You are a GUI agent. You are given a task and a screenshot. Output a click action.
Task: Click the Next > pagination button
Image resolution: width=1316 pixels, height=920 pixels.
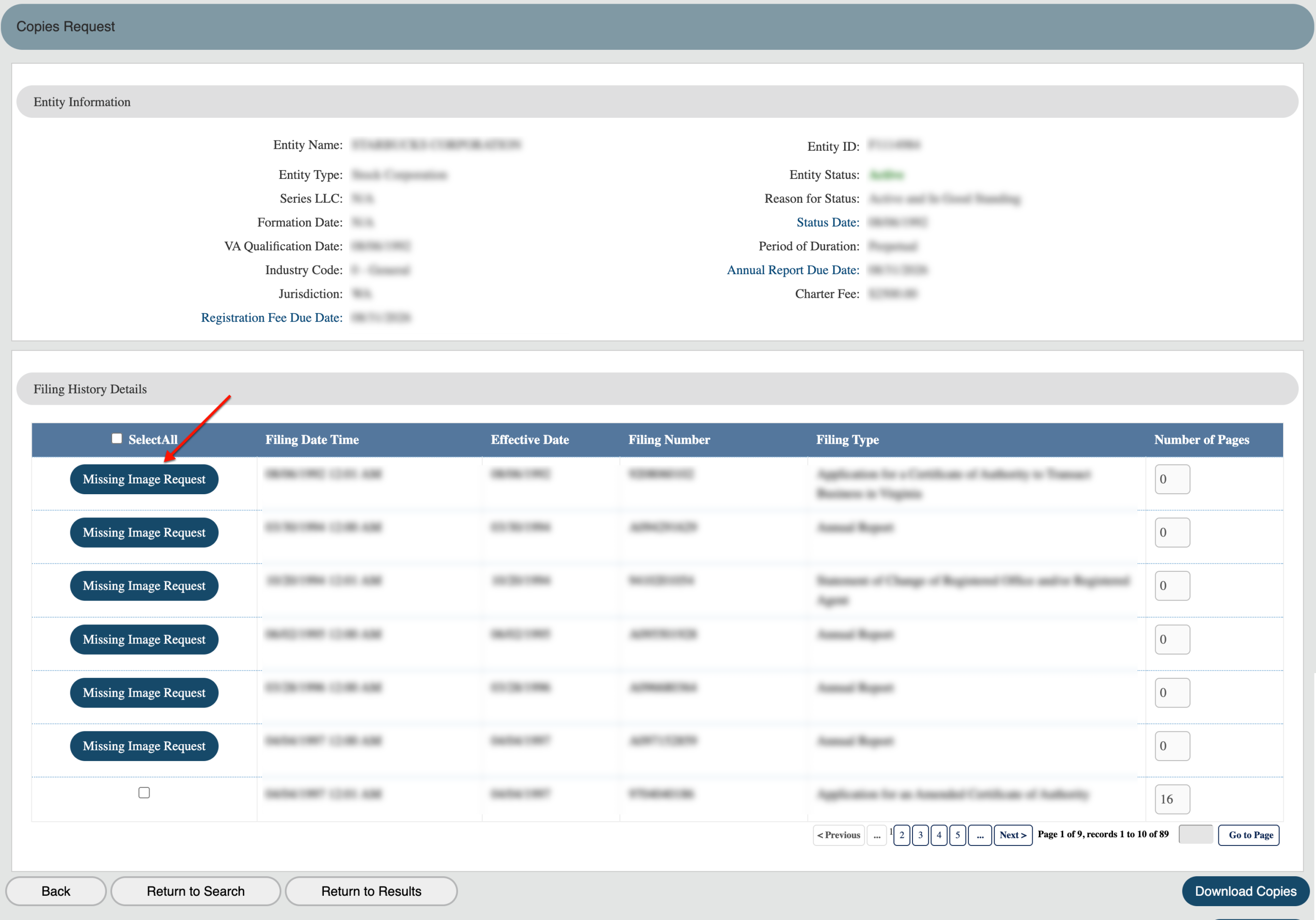1013,835
